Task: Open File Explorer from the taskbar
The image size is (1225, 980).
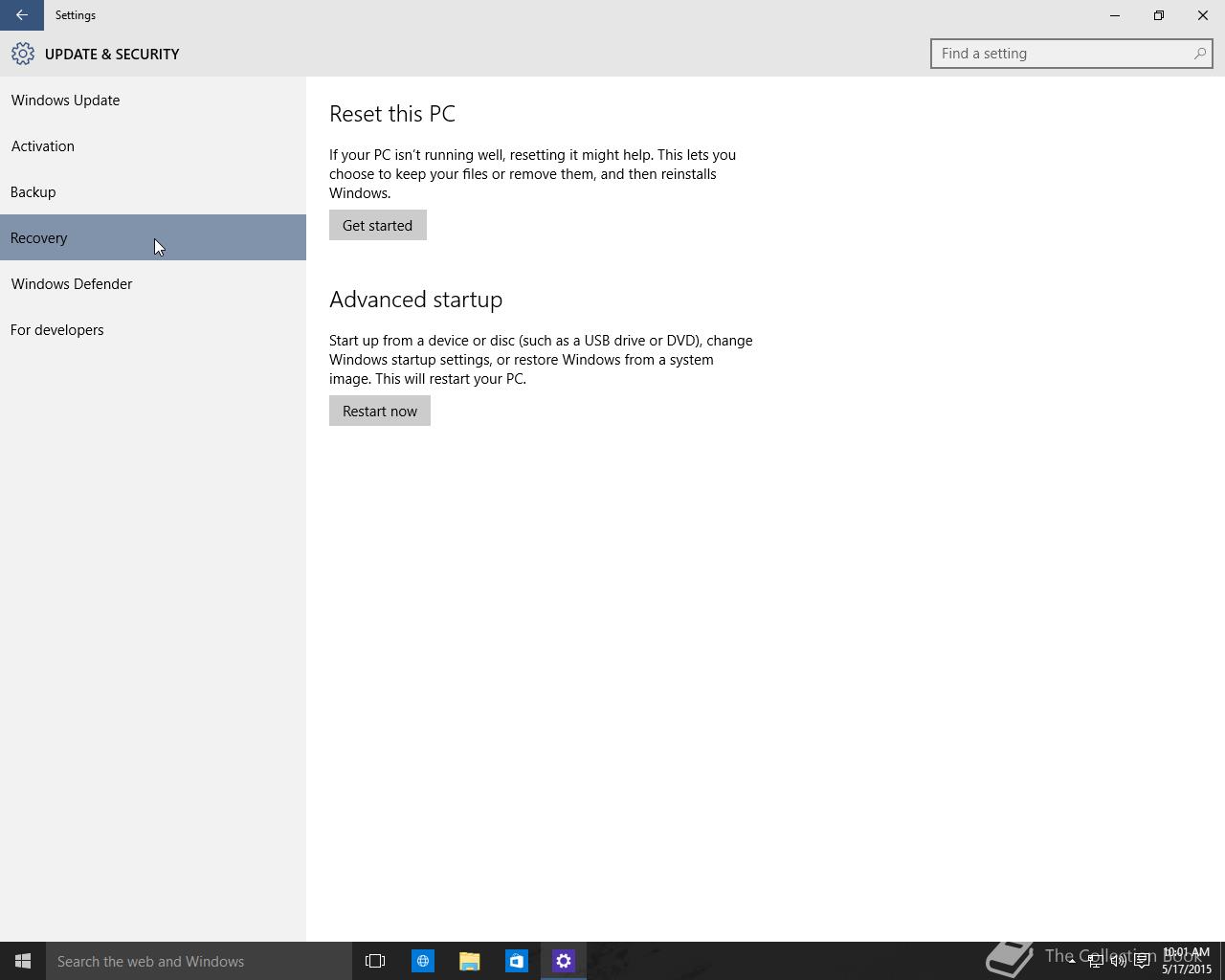Action: (x=469, y=961)
